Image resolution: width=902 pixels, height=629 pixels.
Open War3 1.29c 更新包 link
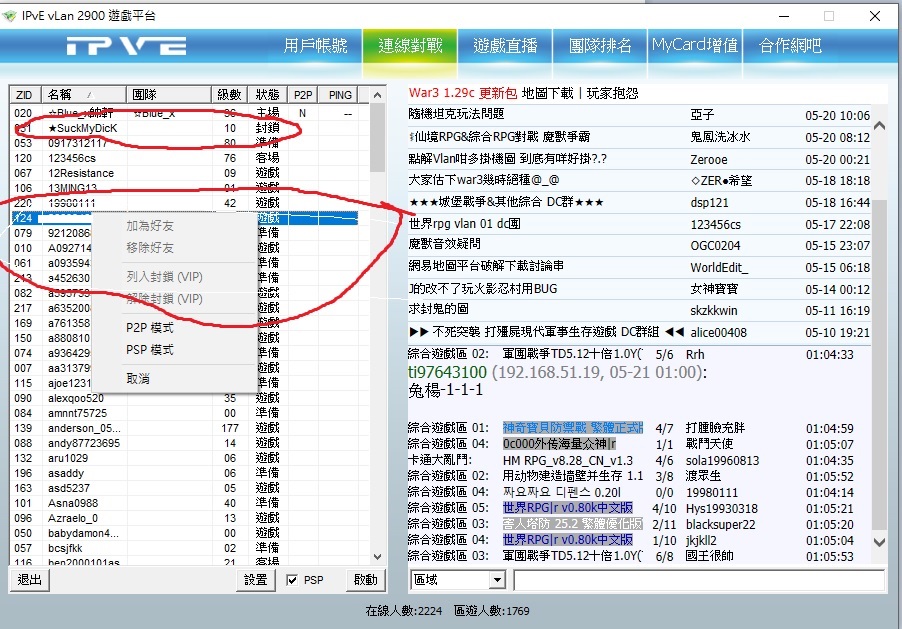[463, 93]
